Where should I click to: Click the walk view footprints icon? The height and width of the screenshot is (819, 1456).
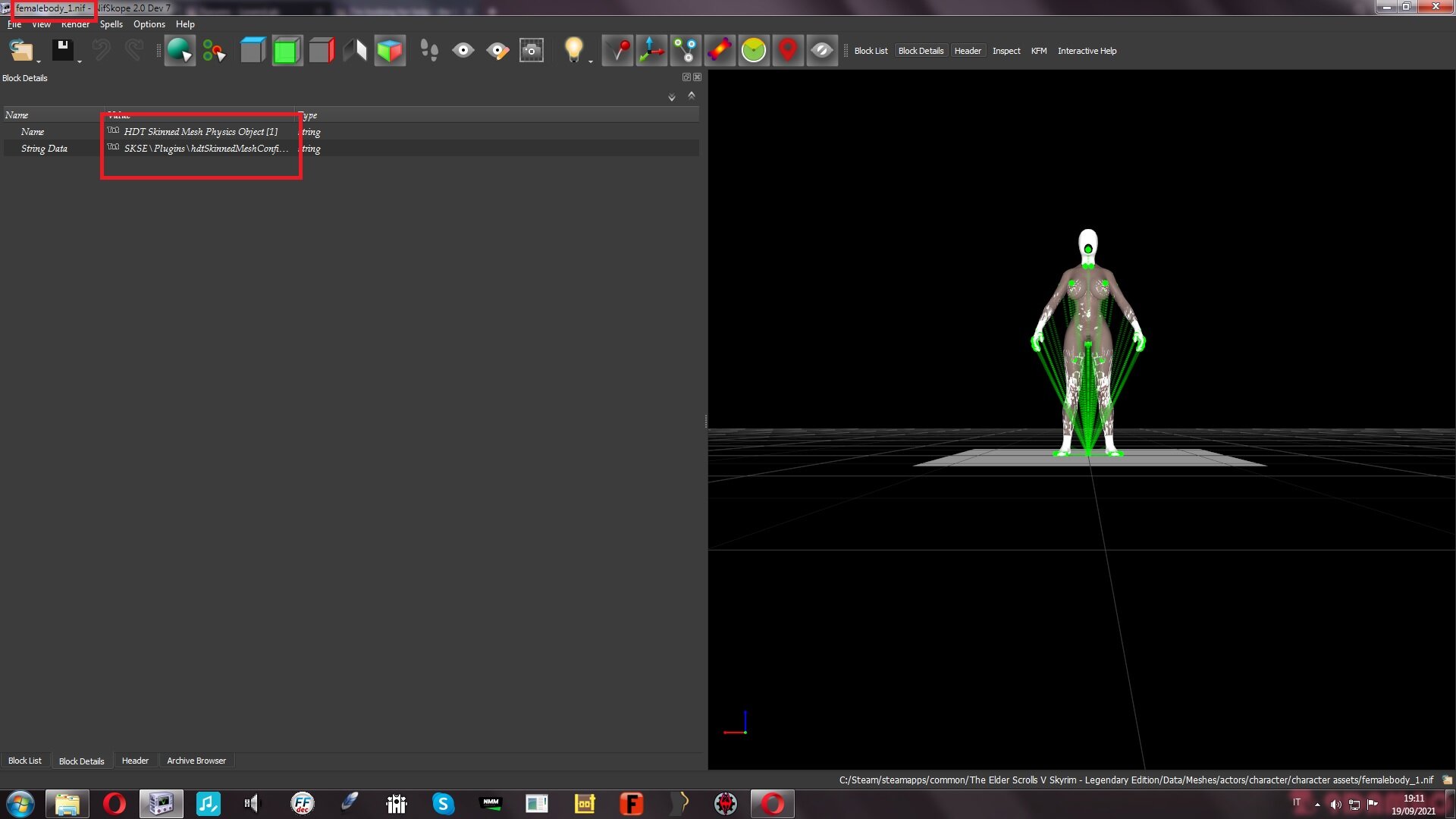(429, 51)
